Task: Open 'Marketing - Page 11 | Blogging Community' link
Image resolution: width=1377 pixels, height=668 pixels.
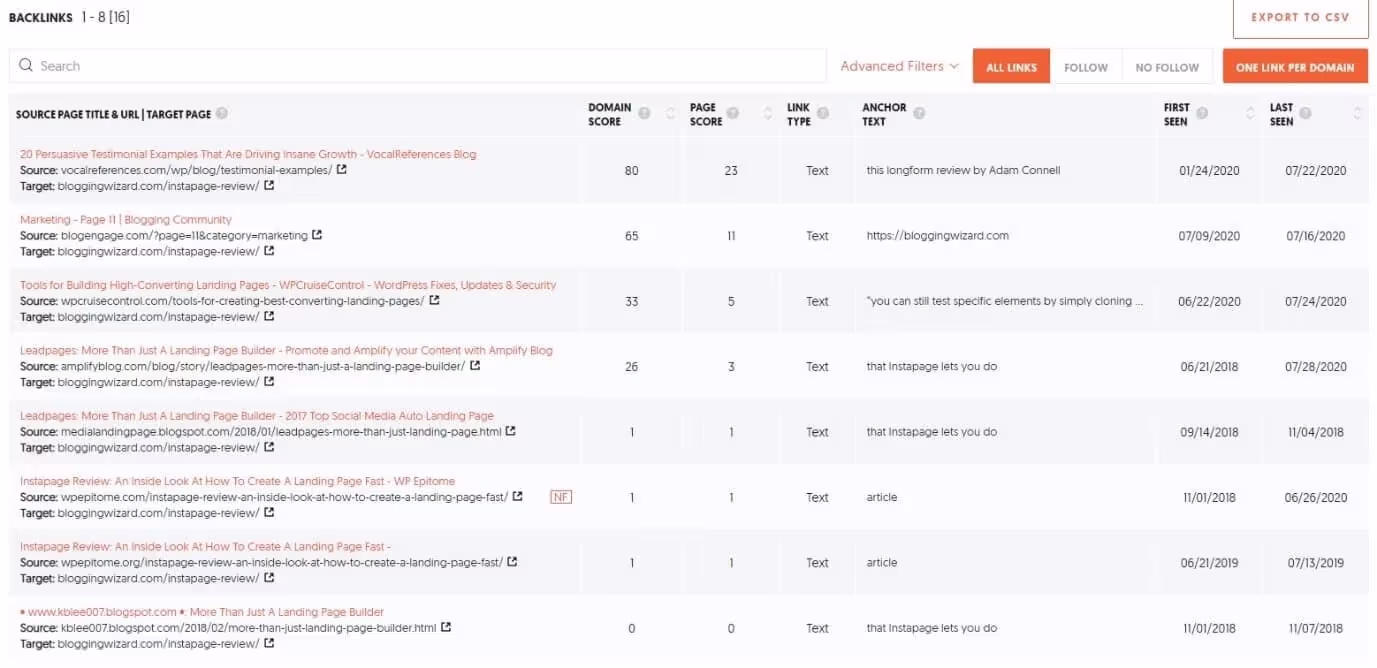Action: coord(126,219)
